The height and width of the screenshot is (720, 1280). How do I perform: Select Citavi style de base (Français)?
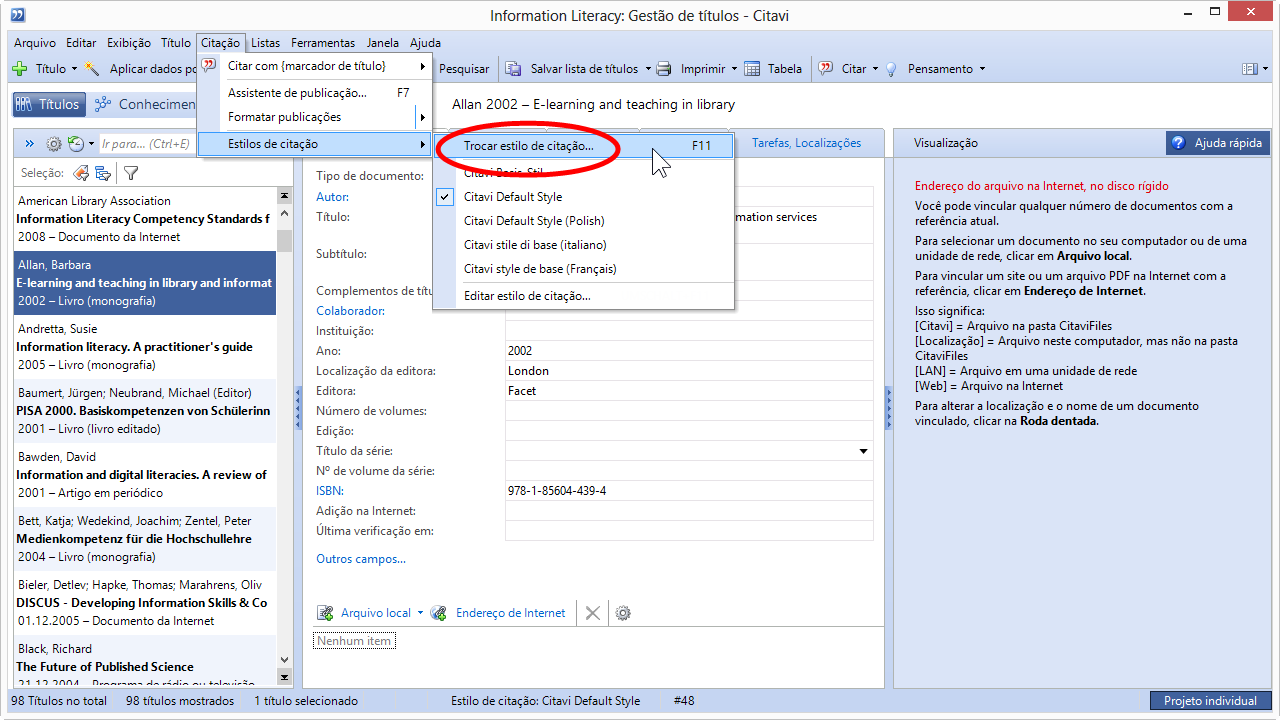pyautogui.click(x=583, y=269)
